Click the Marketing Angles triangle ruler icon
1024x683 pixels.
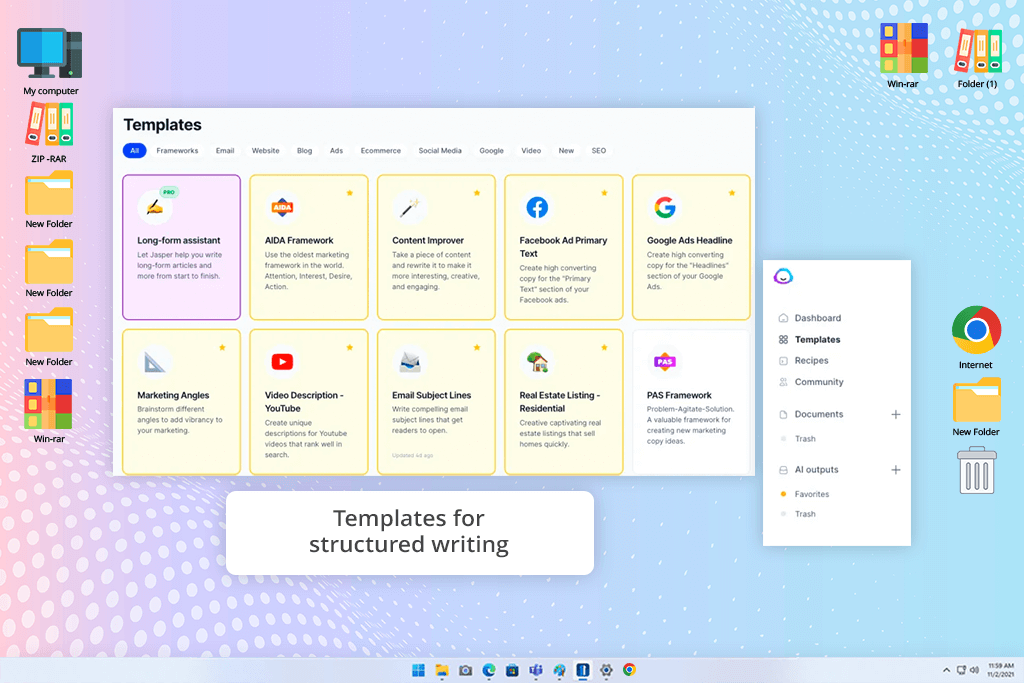coord(155,362)
